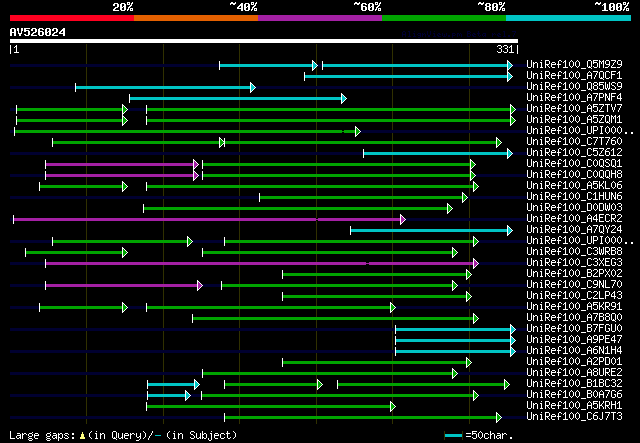Click the purple ~60% identity legend segment
The width and height of the screenshot is (640, 443).
[320, 18]
